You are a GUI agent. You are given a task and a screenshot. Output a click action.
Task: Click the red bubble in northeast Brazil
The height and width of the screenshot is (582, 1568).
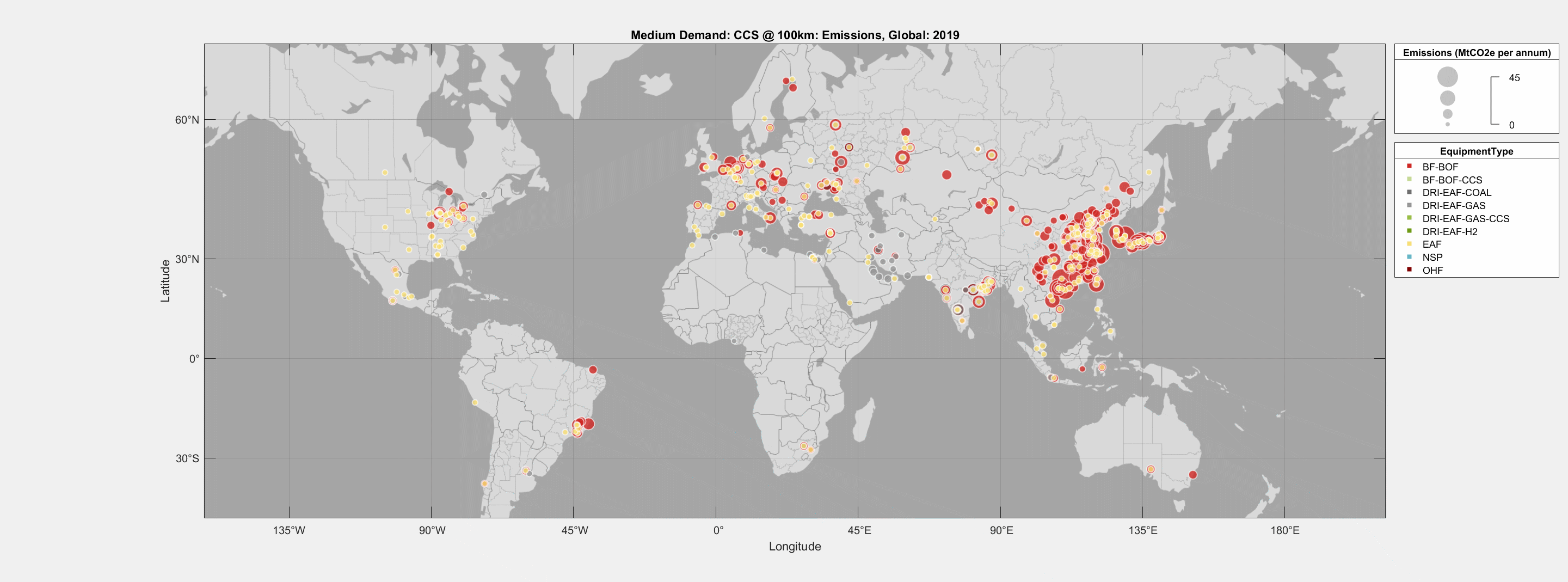click(x=593, y=370)
